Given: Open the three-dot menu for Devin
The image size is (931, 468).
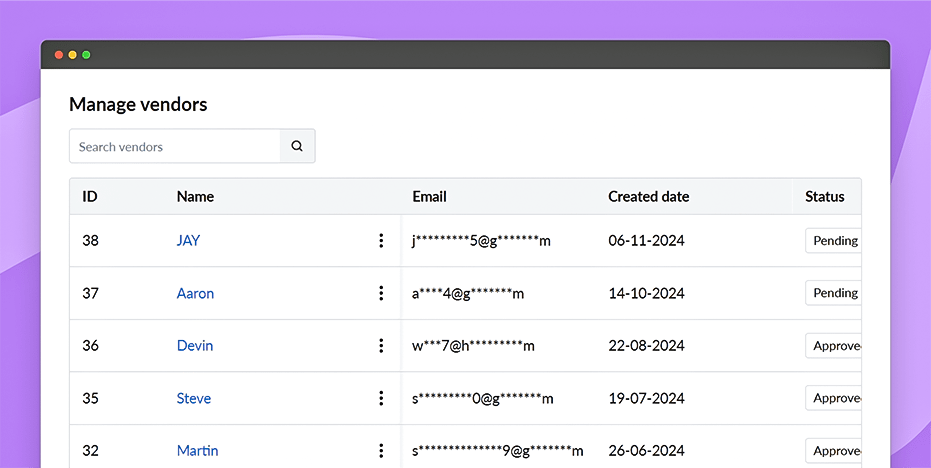Looking at the screenshot, I should (381, 346).
